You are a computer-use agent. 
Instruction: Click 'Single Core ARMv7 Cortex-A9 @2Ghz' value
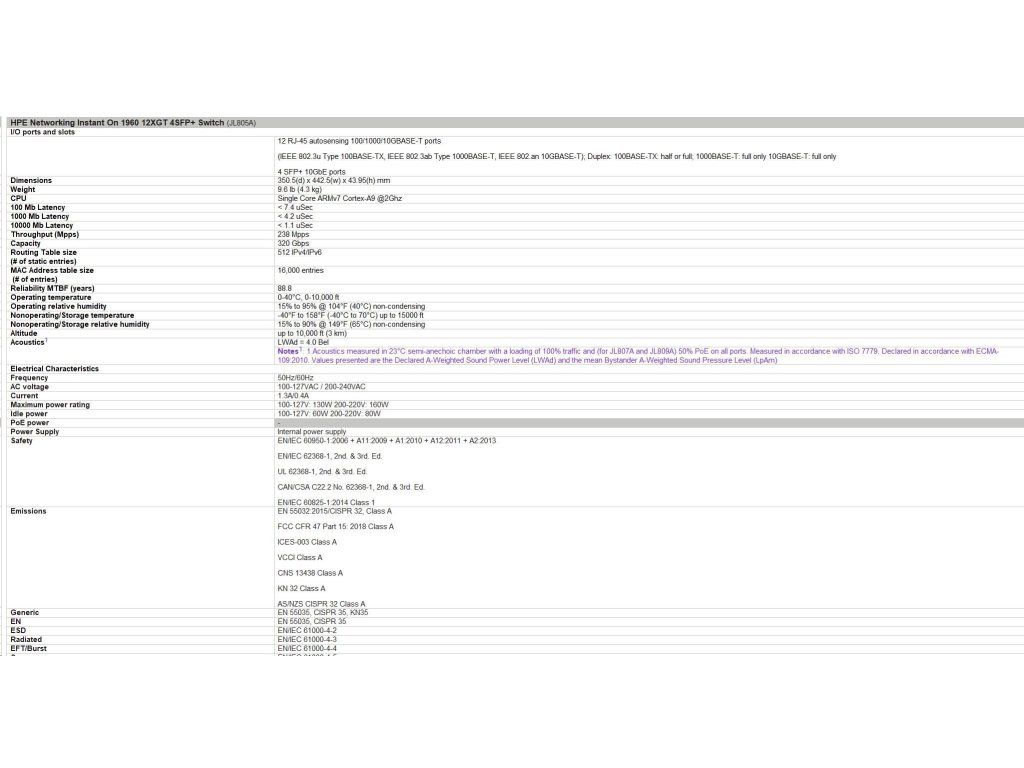coord(340,199)
